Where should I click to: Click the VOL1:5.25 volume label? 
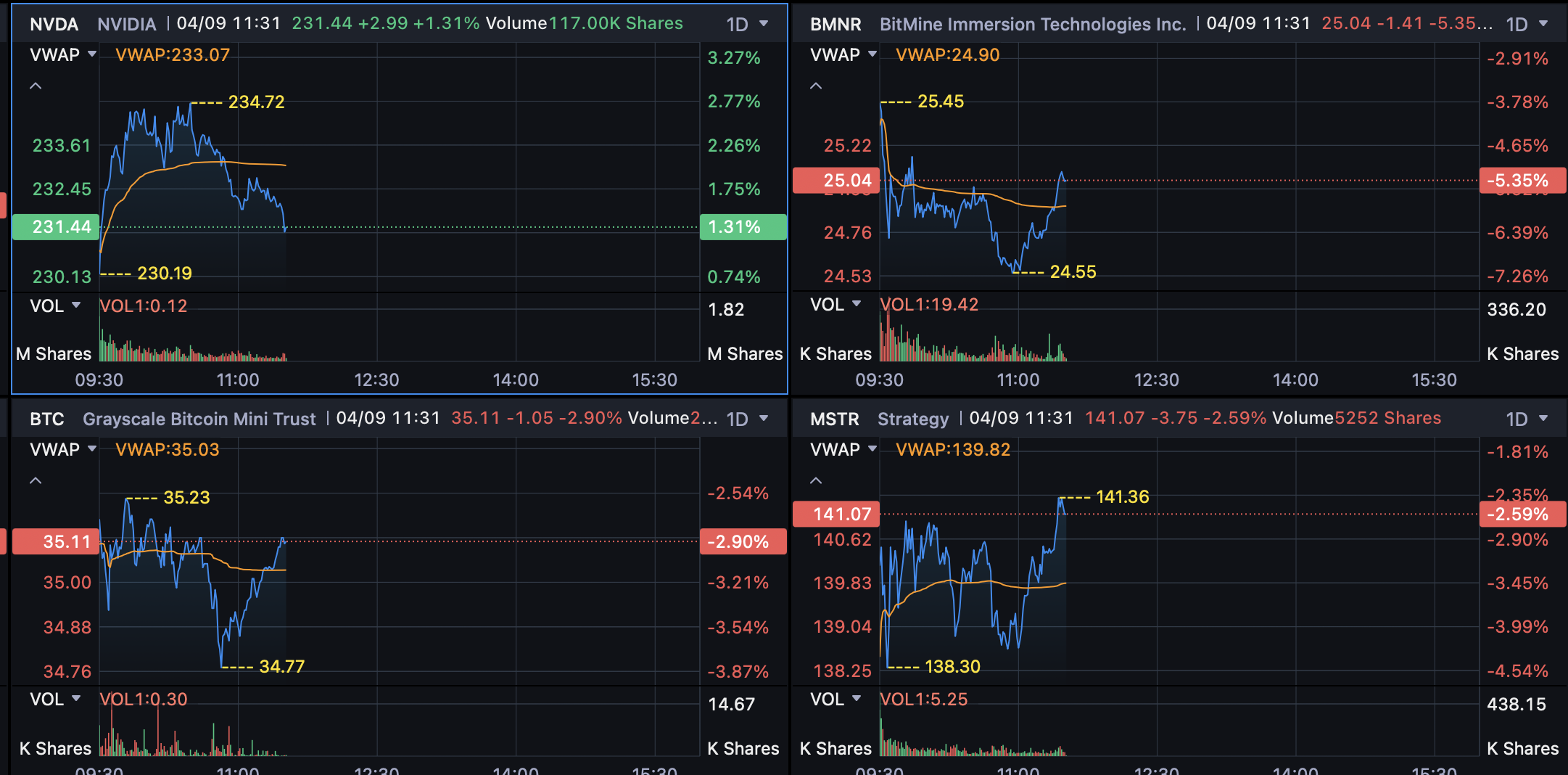click(x=924, y=700)
